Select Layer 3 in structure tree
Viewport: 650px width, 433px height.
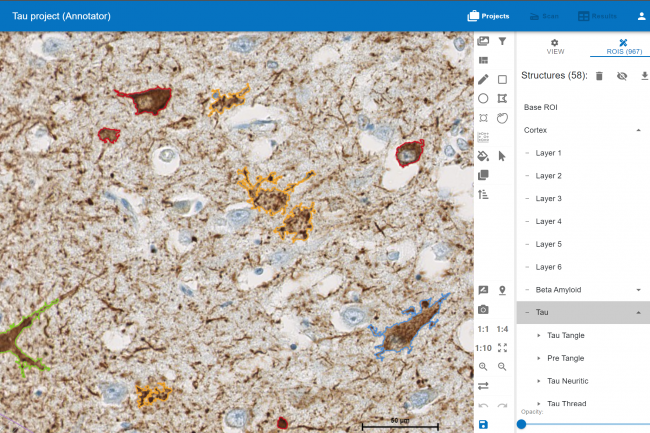(549, 198)
